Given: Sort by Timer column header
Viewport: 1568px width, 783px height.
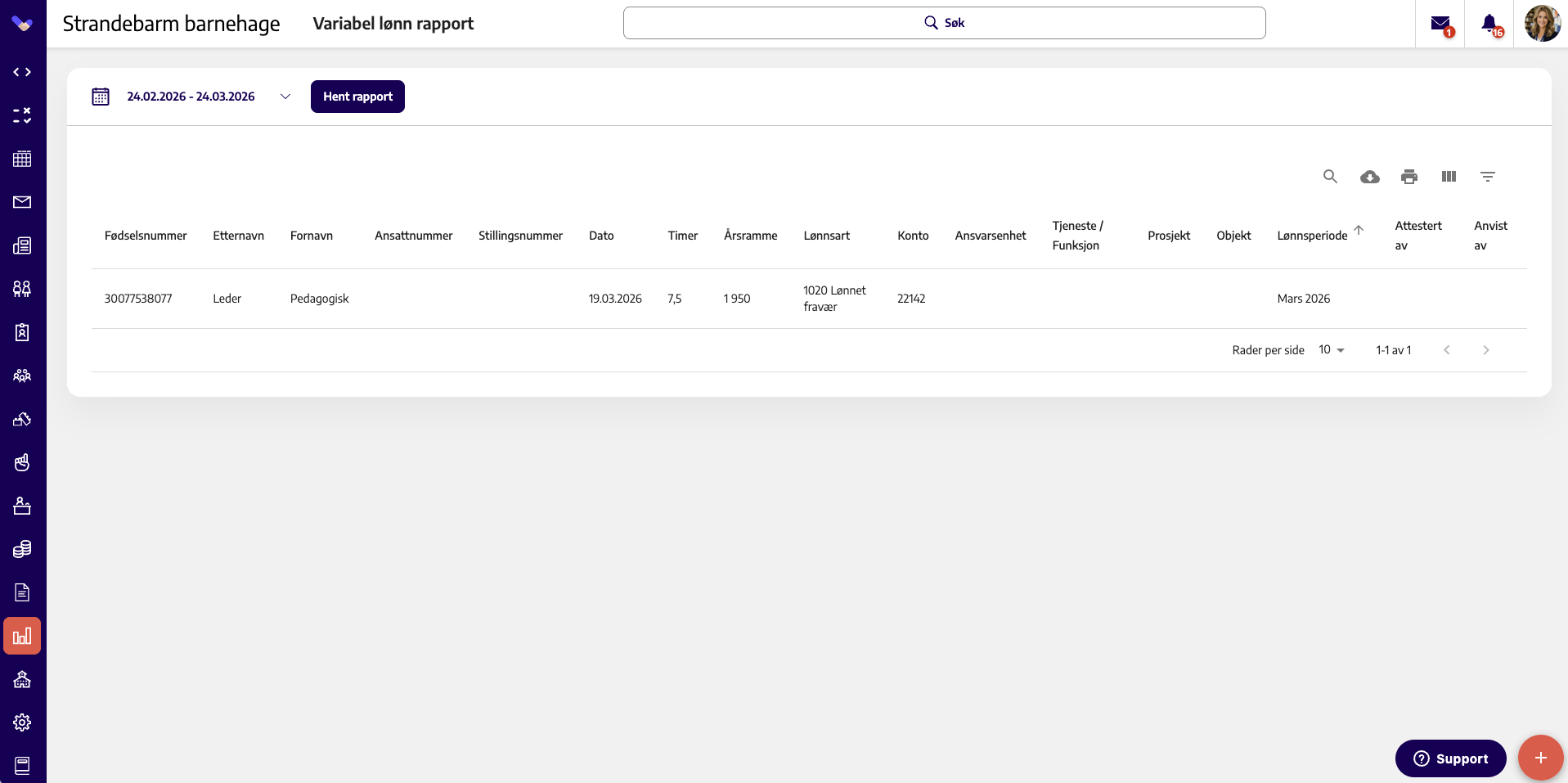Looking at the screenshot, I should [683, 236].
